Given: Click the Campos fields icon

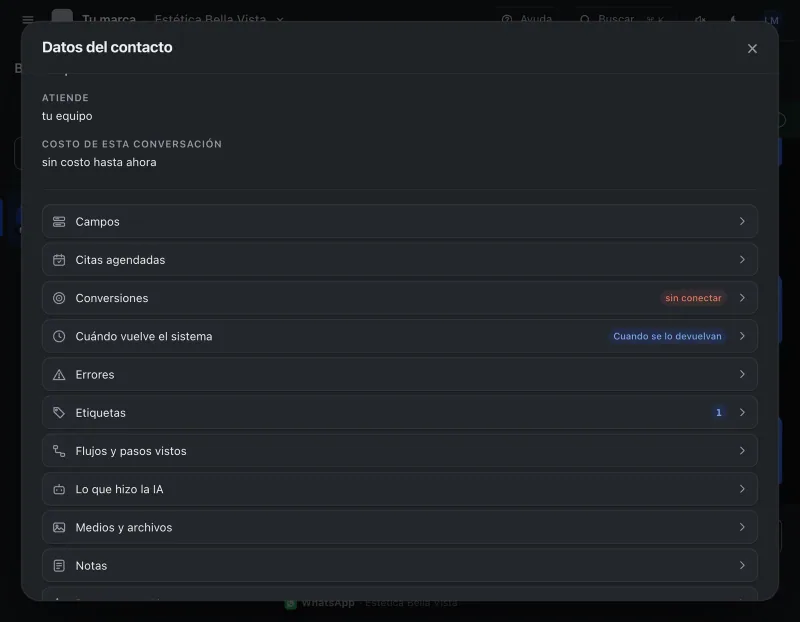Looking at the screenshot, I should [59, 221].
